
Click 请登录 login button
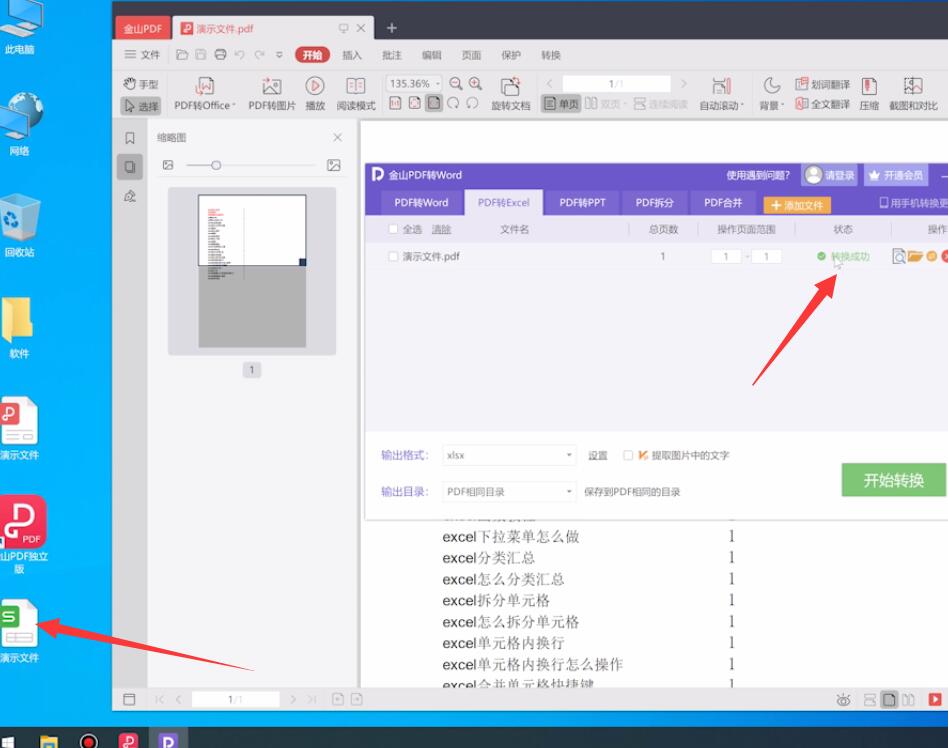click(x=830, y=175)
